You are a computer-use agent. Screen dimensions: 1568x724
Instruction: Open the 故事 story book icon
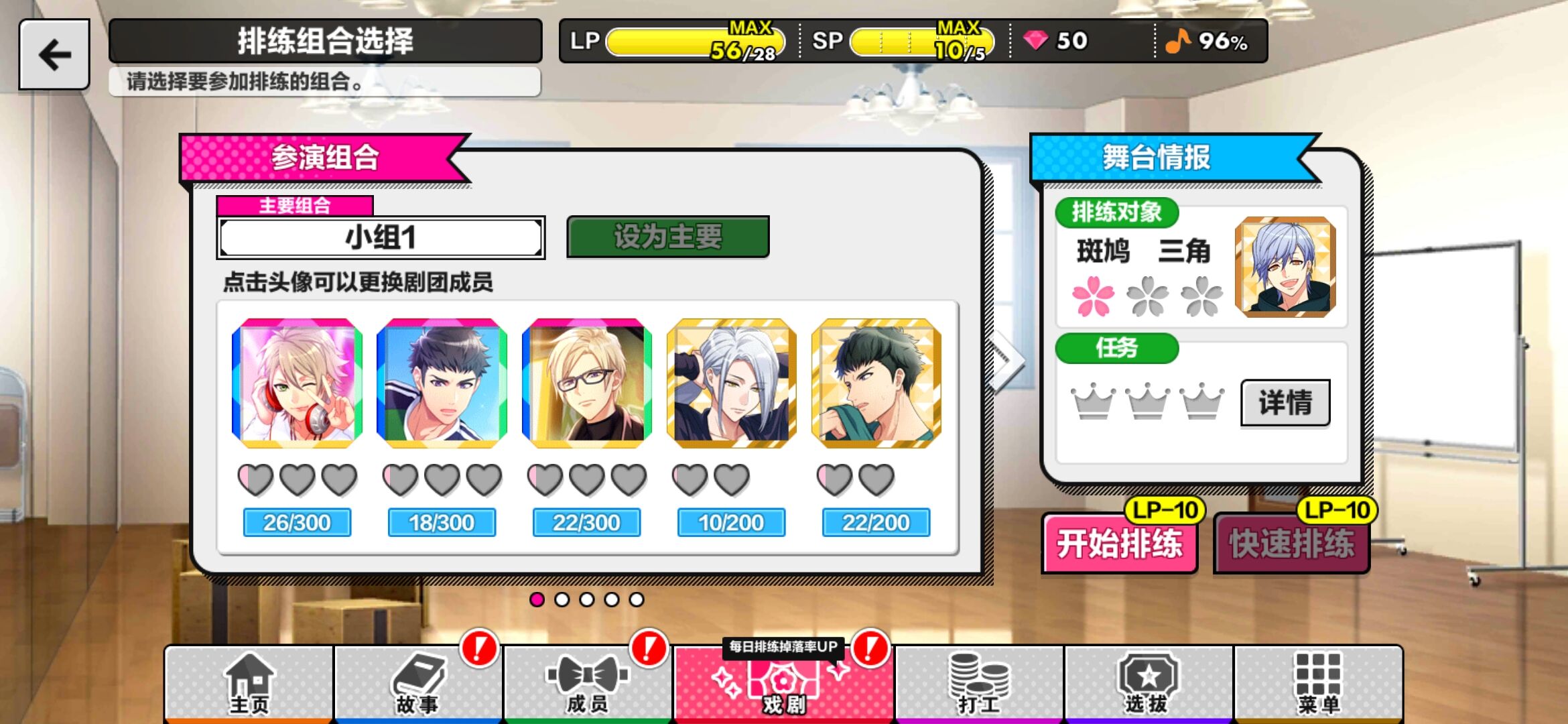(x=418, y=684)
